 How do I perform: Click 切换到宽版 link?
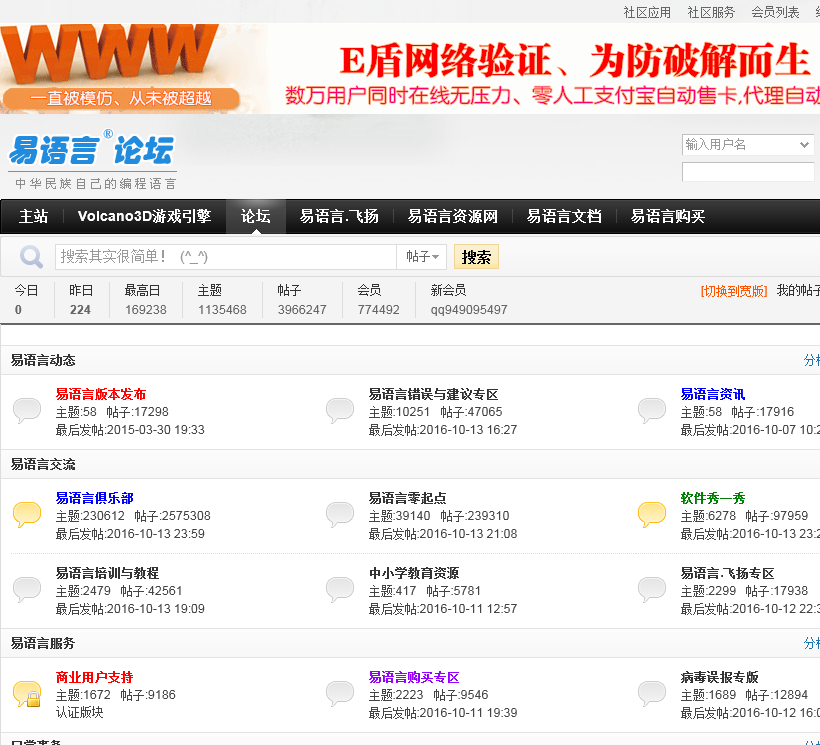734,291
